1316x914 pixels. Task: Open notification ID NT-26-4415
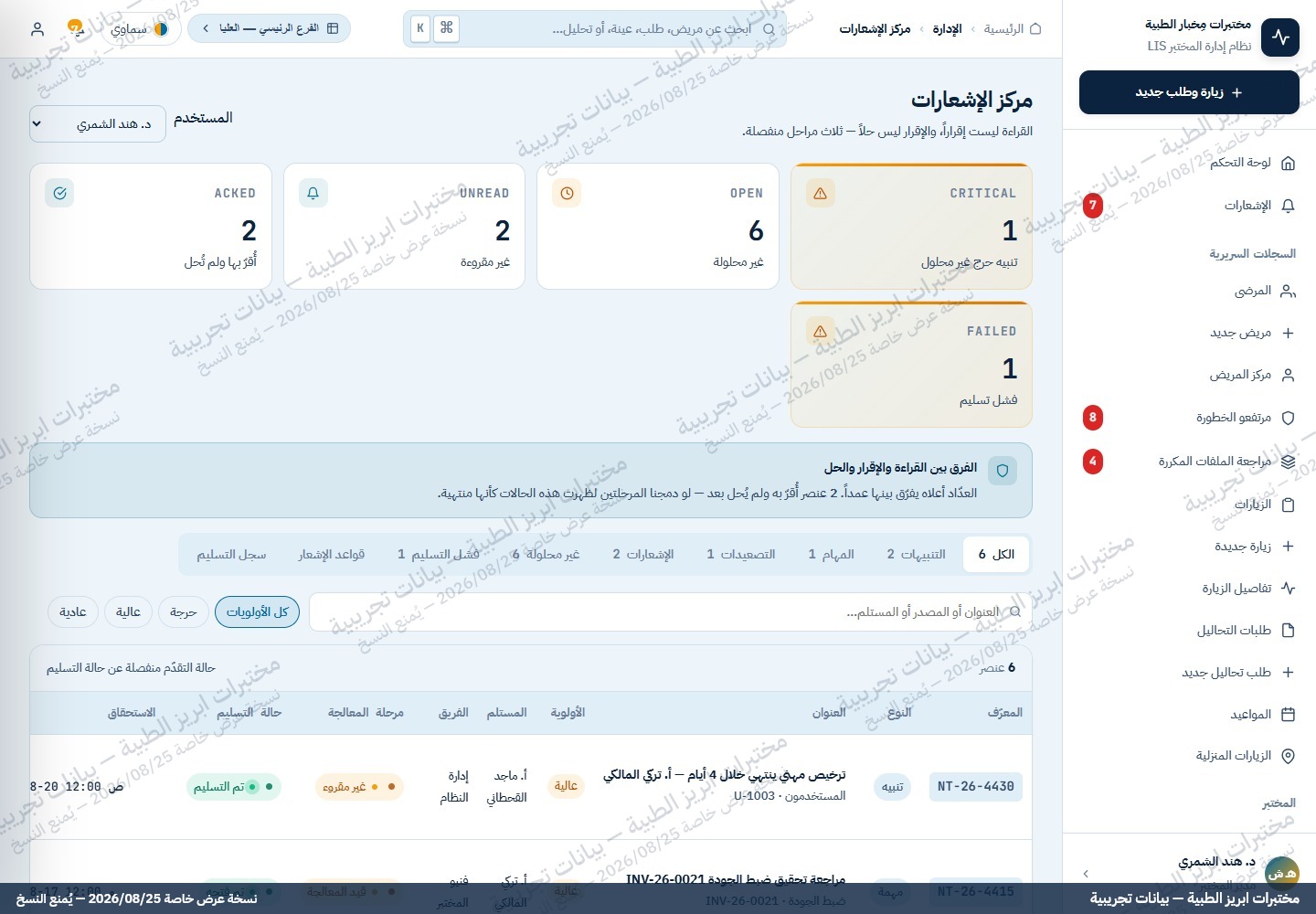(976, 891)
